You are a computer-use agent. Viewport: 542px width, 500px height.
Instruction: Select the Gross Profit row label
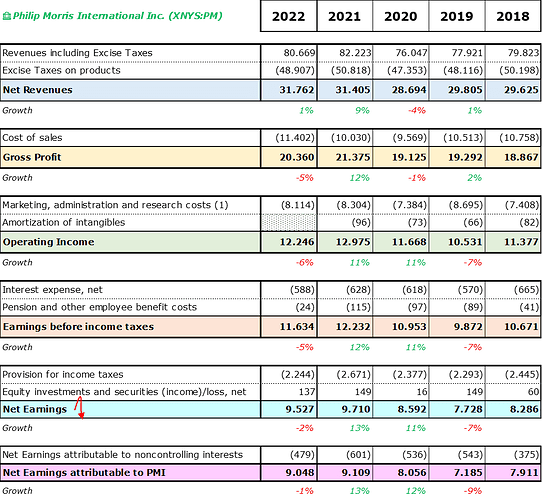[32, 157]
